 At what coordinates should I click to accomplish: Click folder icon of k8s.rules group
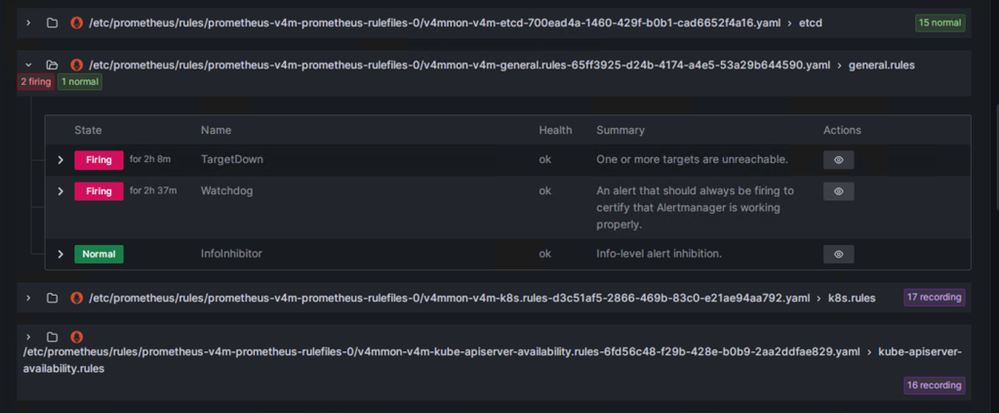click(x=52, y=298)
